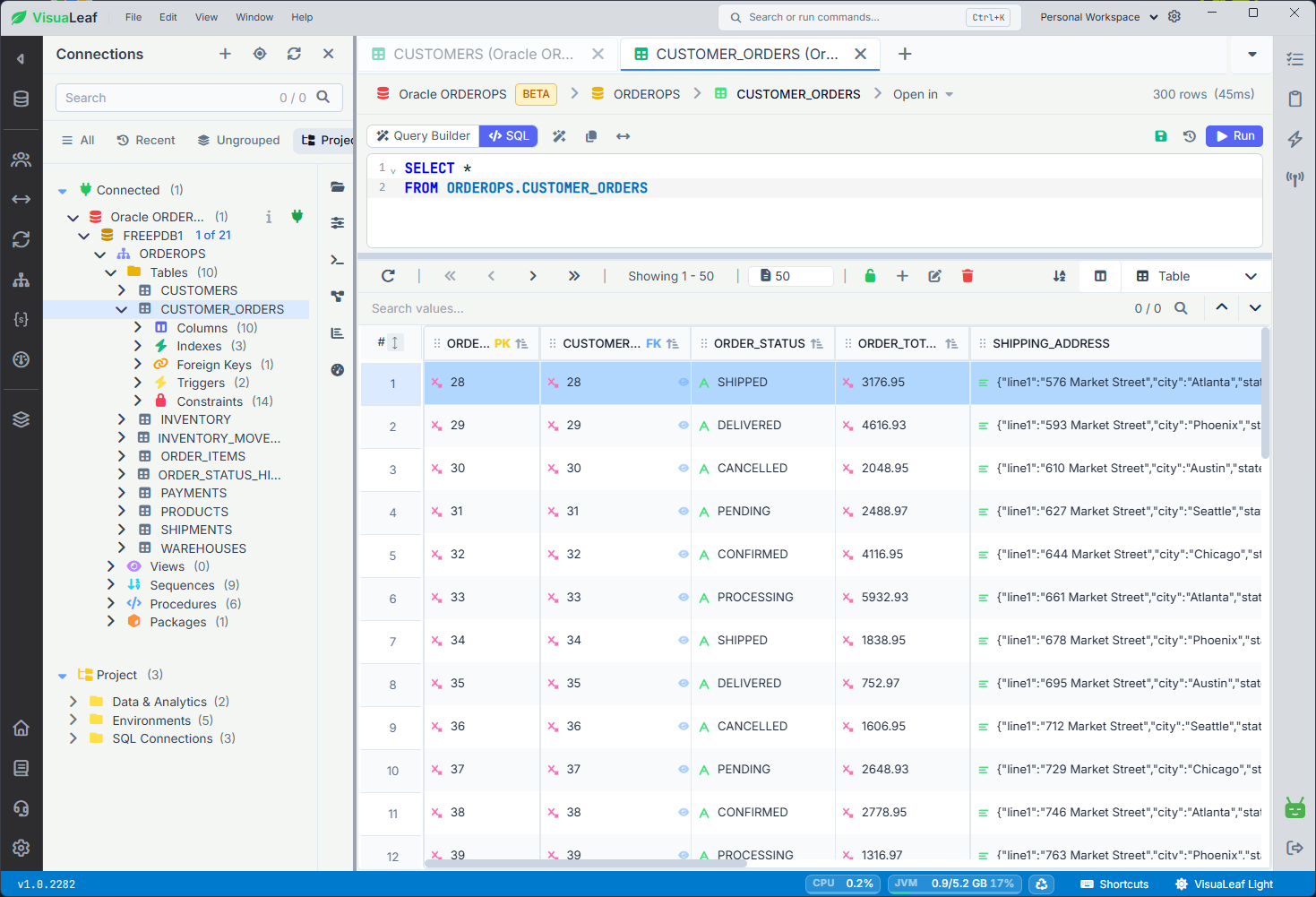Click the green robot assistant icon

point(1295,808)
